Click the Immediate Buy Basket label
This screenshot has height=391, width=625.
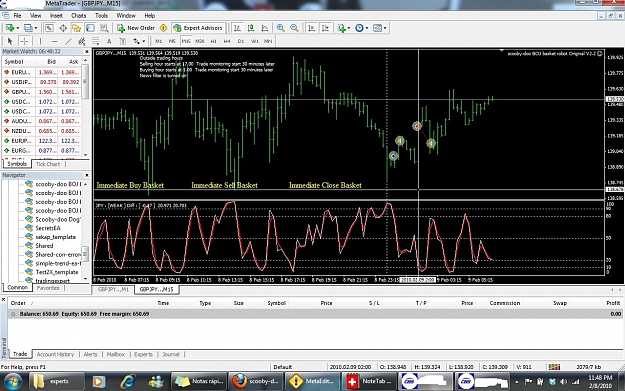[130, 185]
